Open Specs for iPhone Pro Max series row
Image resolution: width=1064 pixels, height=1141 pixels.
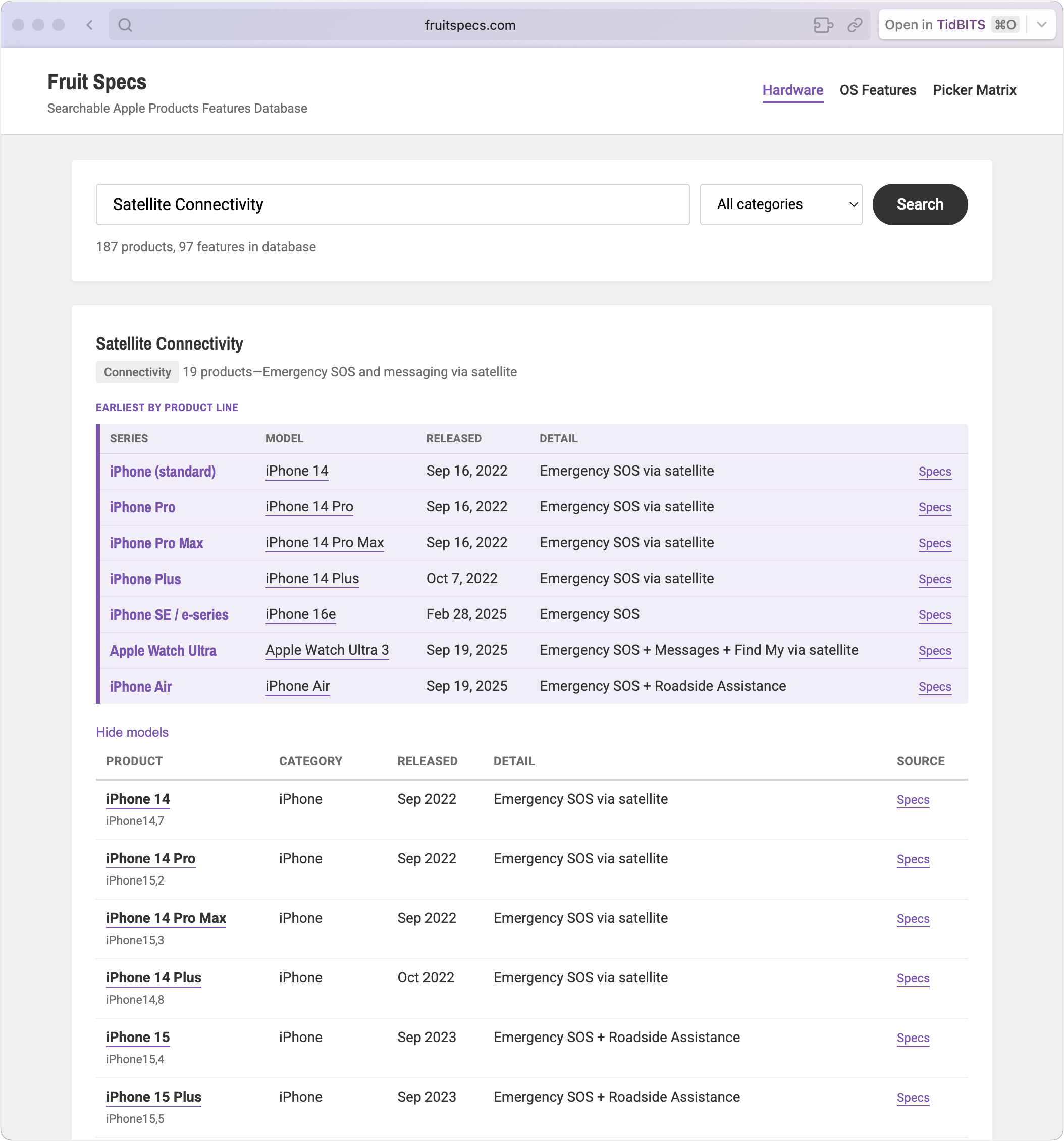[x=935, y=543]
